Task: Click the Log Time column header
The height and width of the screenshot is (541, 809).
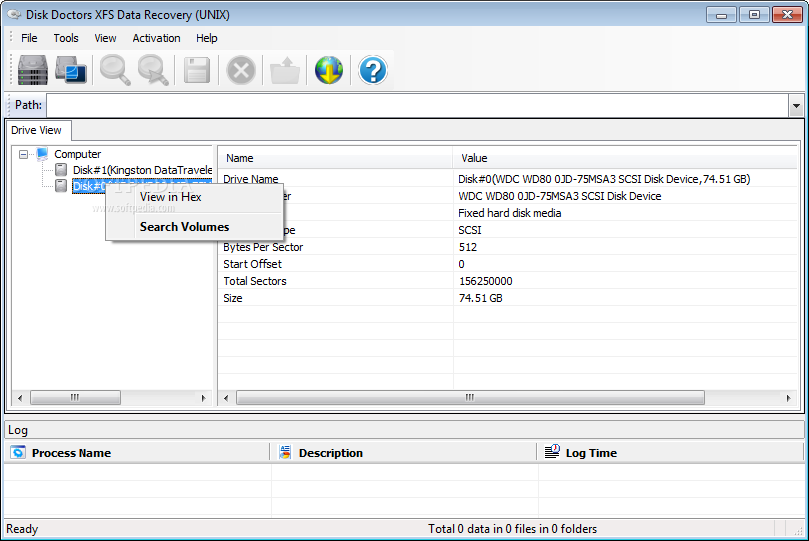Action: pyautogui.click(x=671, y=452)
